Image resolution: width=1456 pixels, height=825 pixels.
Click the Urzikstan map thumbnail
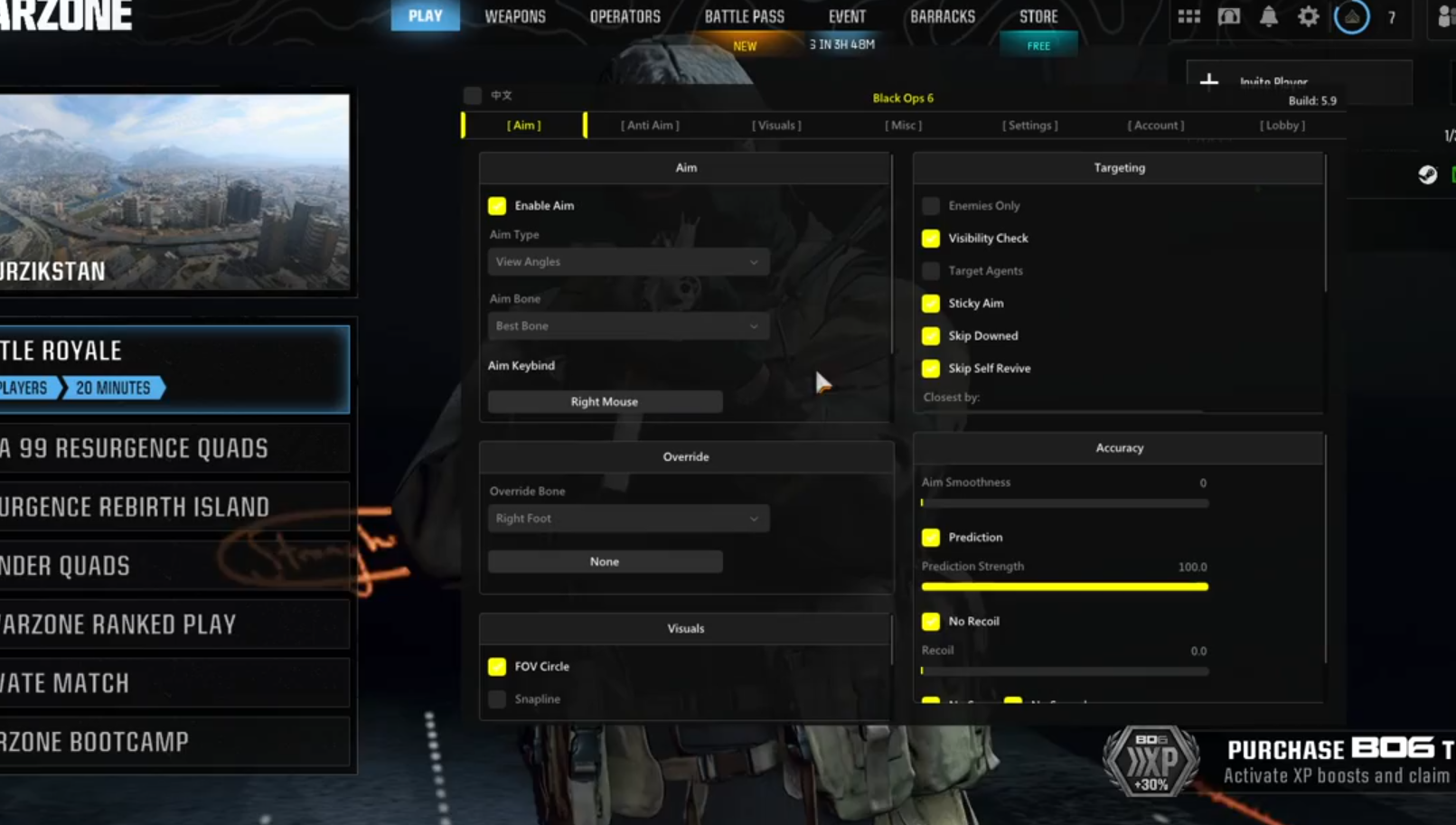[x=174, y=192]
